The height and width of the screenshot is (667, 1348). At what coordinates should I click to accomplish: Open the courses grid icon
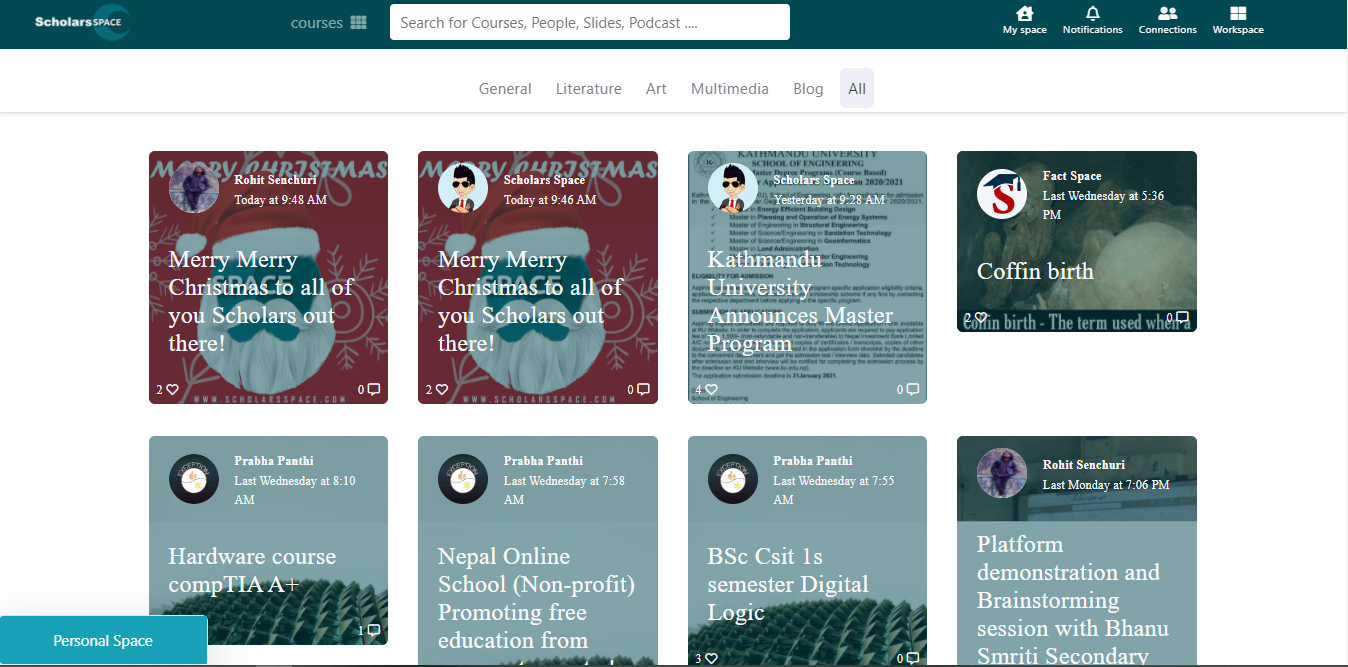pyautogui.click(x=359, y=23)
